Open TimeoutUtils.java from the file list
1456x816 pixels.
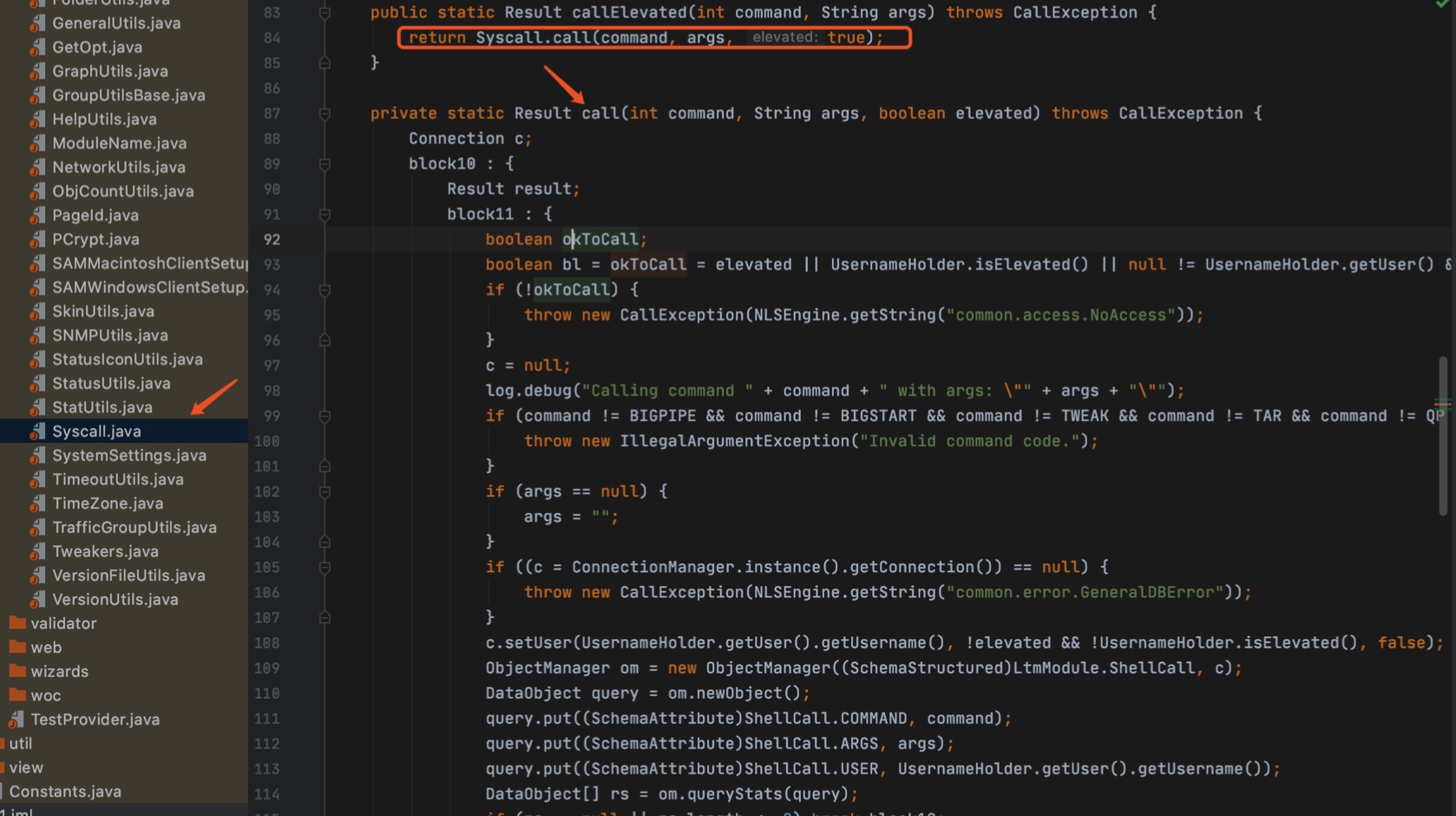tap(118, 479)
